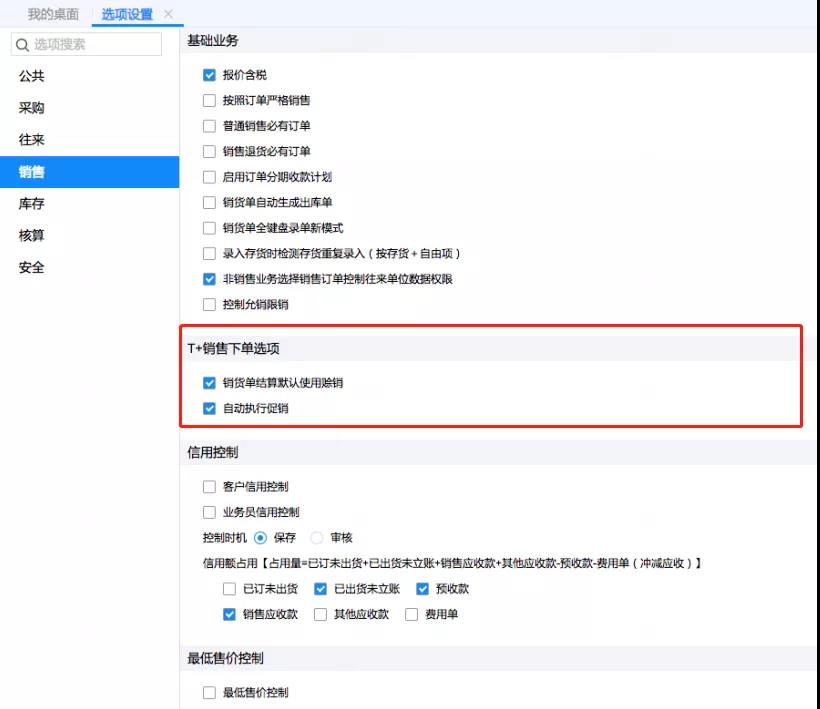Select the 选项设置 tab
The width and height of the screenshot is (820, 709).
[x=128, y=14]
